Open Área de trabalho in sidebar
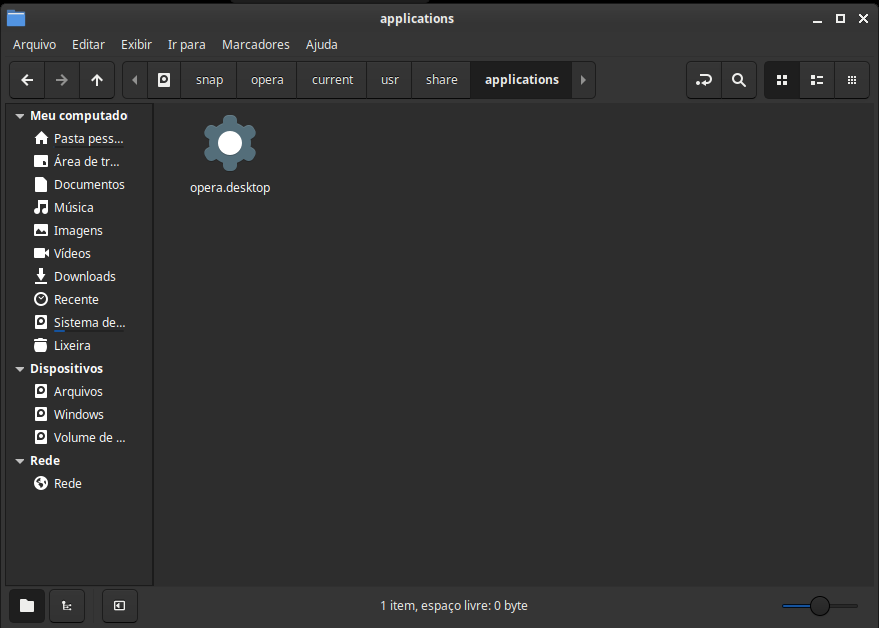 click(79, 161)
